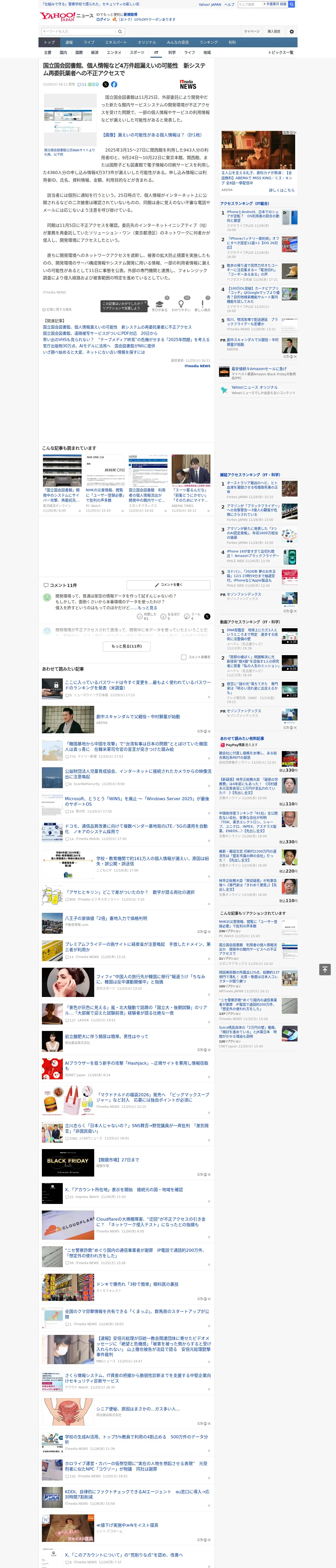Open ドコモ 通信品質改善 article
336x1568 pixels.
[136, 828]
